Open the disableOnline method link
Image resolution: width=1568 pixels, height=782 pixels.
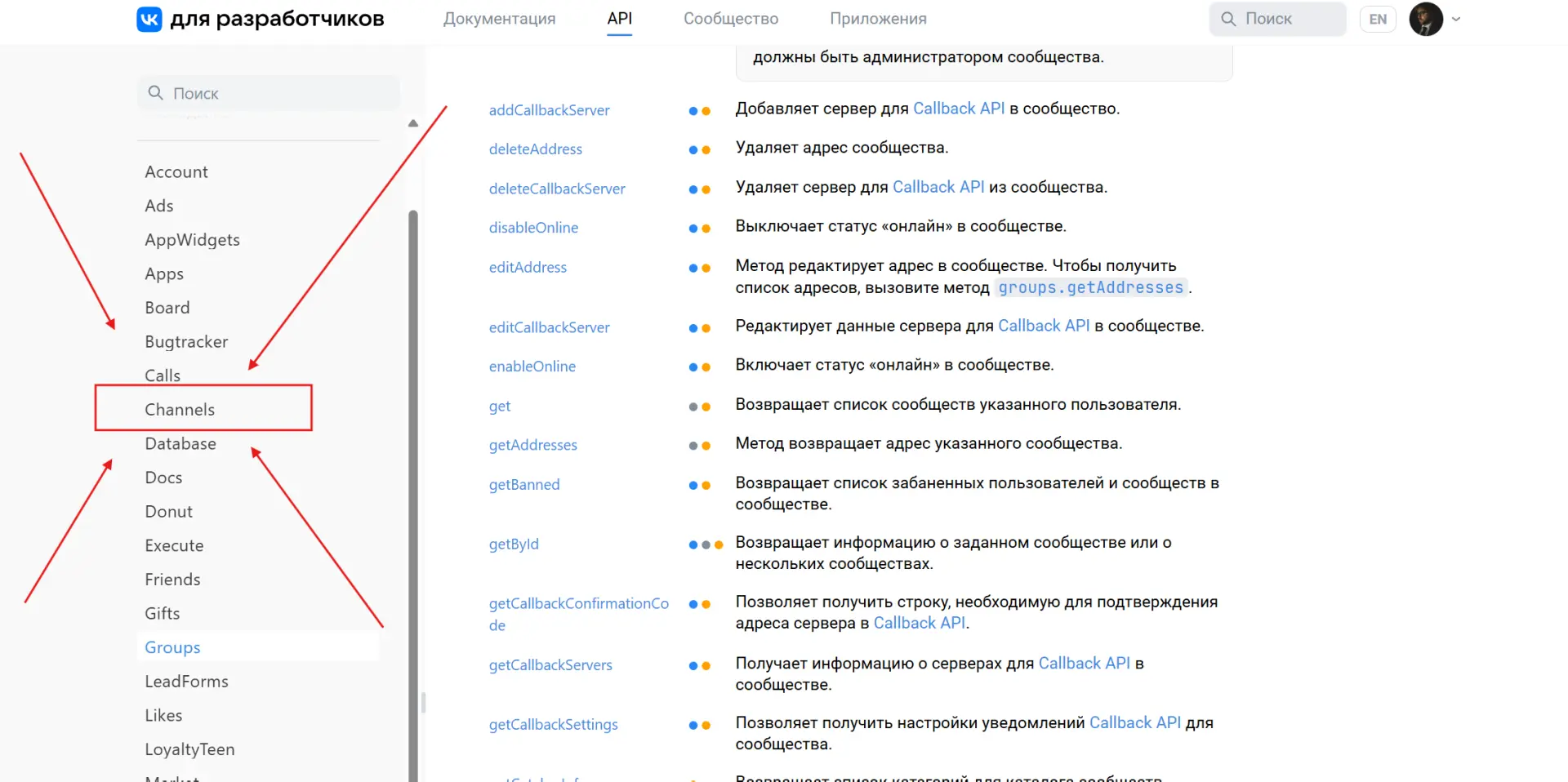tap(533, 228)
